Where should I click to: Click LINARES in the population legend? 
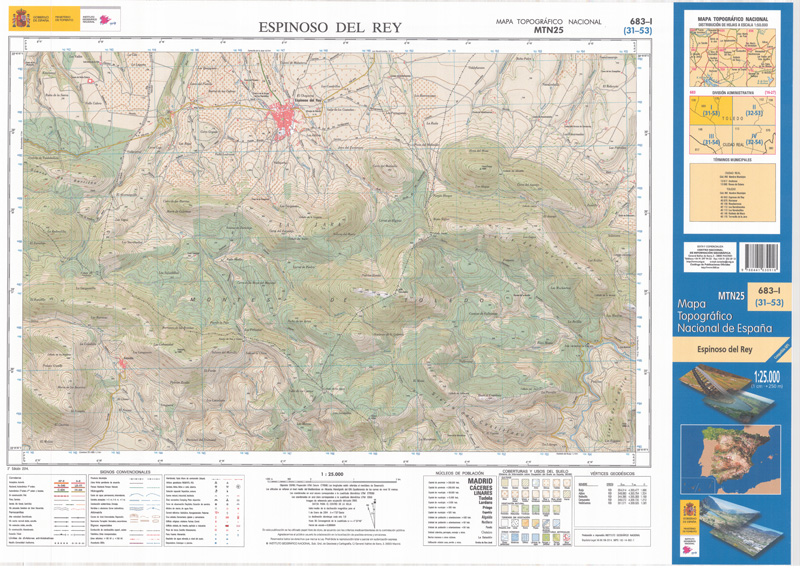click(483, 493)
